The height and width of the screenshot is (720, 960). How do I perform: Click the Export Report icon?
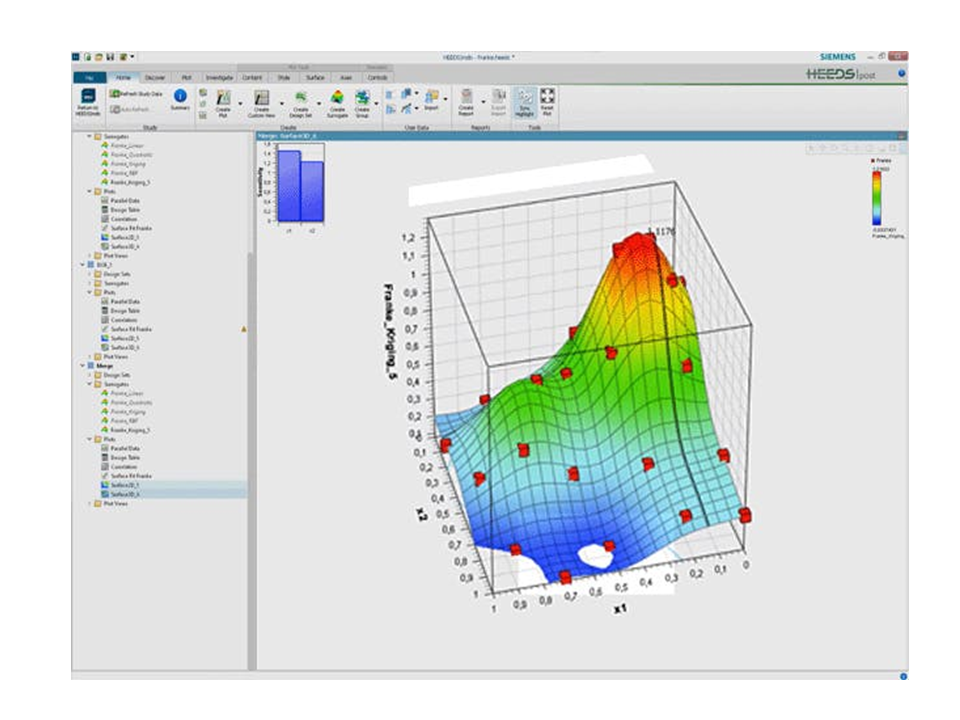click(x=499, y=96)
